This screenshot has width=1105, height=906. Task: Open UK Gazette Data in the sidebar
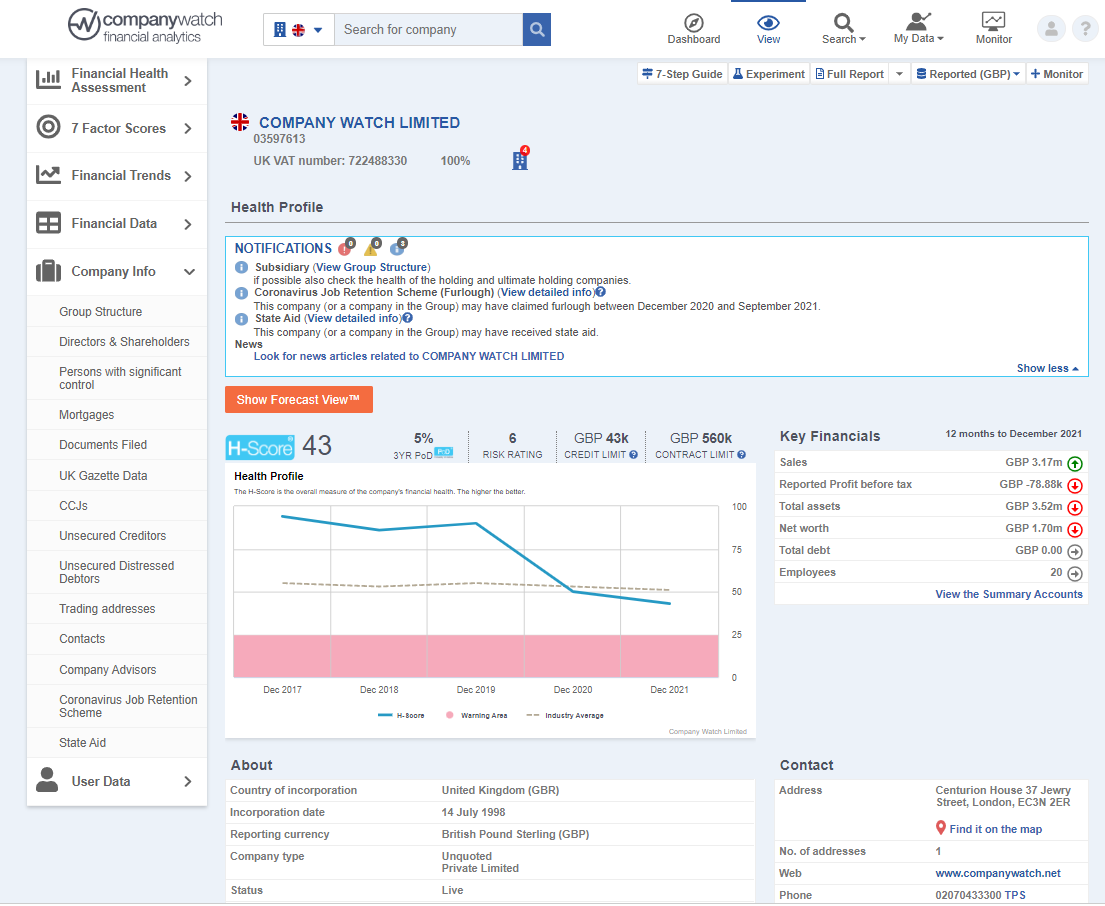click(x=104, y=476)
